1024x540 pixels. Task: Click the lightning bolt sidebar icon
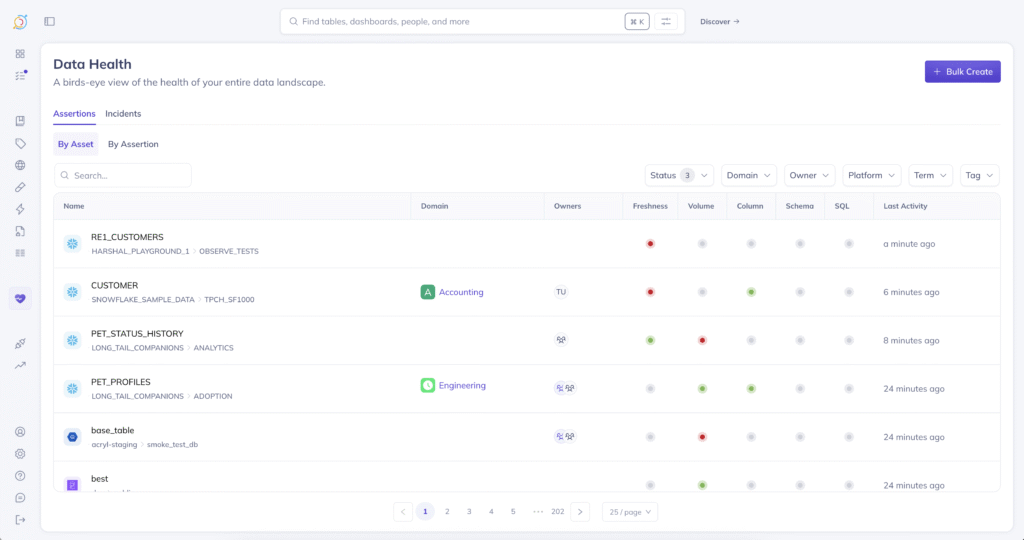(x=20, y=209)
